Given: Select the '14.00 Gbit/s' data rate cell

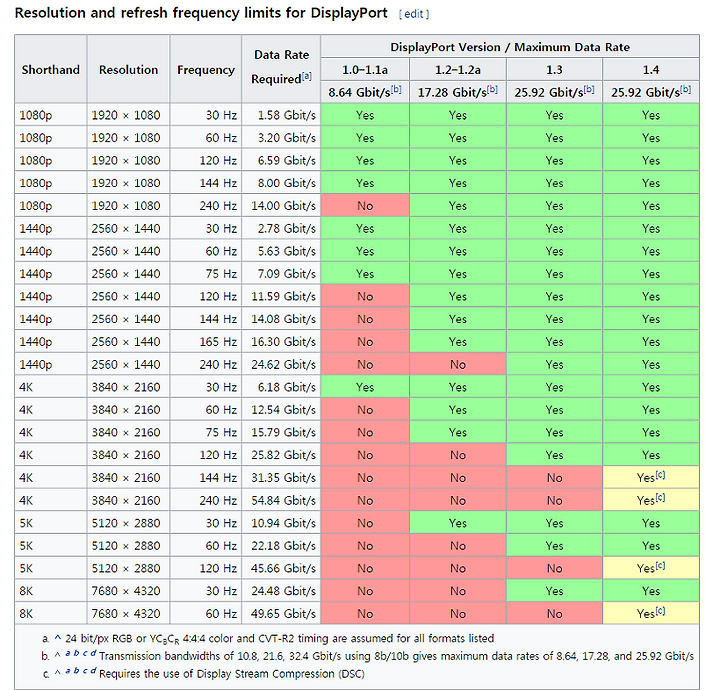Looking at the screenshot, I should pos(281,205).
